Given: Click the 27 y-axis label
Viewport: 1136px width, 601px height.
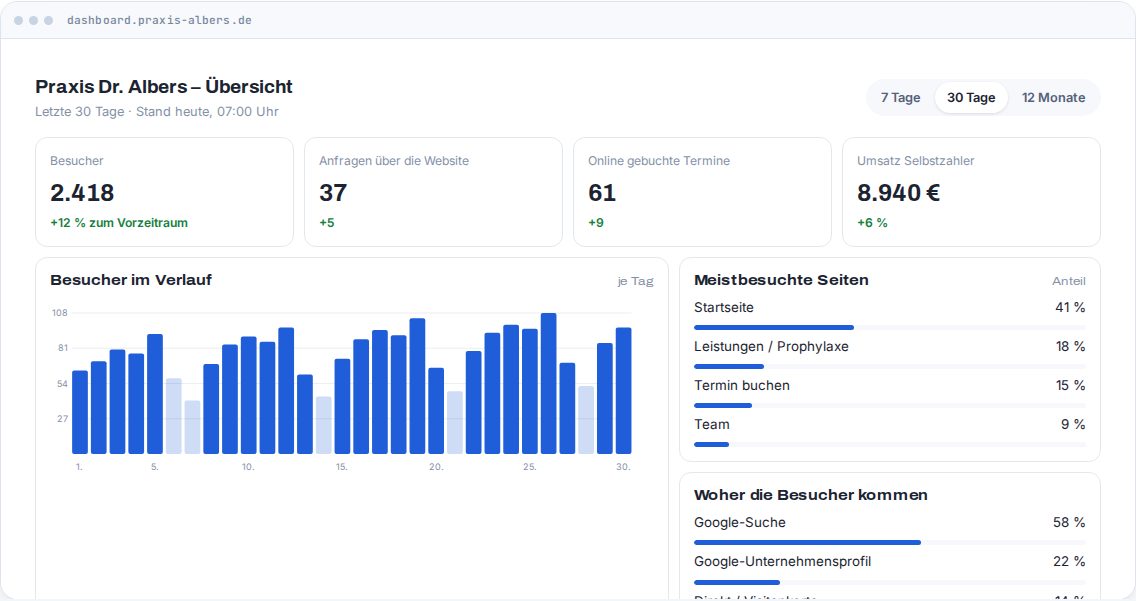Looking at the screenshot, I should point(62,419).
